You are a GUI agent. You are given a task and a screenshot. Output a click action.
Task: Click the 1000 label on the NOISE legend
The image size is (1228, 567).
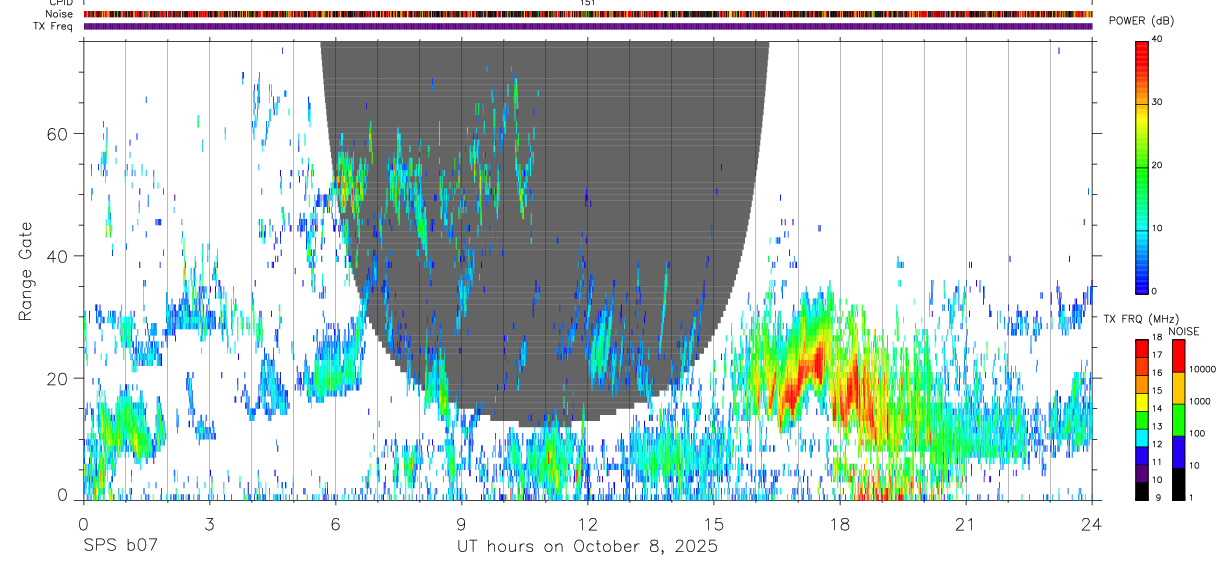click(1198, 401)
